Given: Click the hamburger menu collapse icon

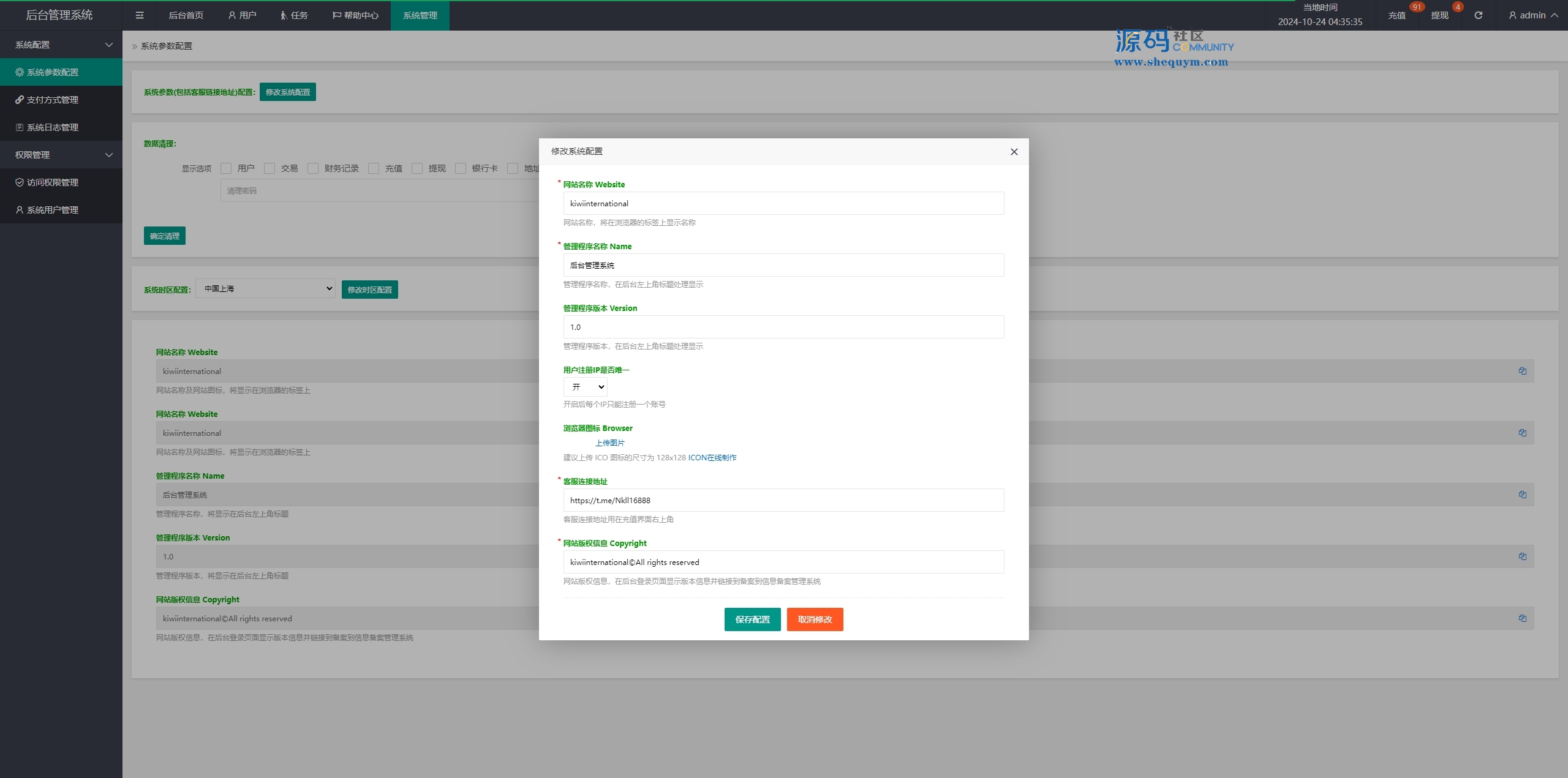Looking at the screenshot, I should pyautogui.click(x=140, y=15).
